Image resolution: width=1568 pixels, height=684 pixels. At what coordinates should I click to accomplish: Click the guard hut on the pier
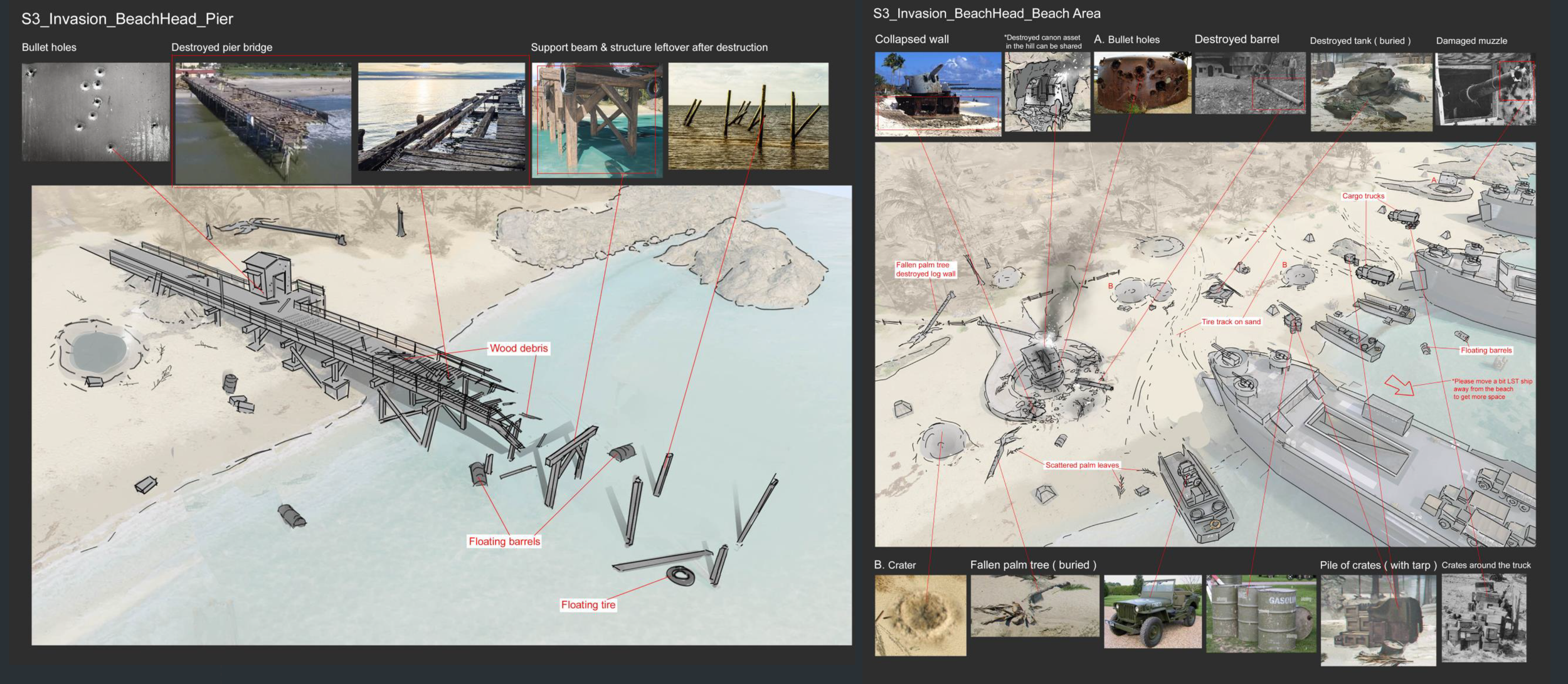pos(267,275)
